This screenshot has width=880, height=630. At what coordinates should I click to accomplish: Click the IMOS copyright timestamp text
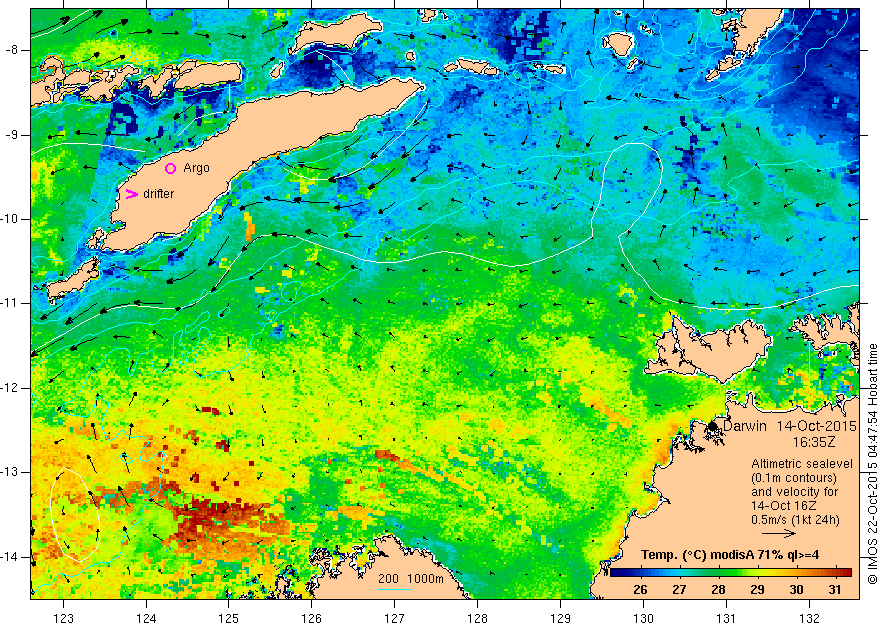click(872, 463)
